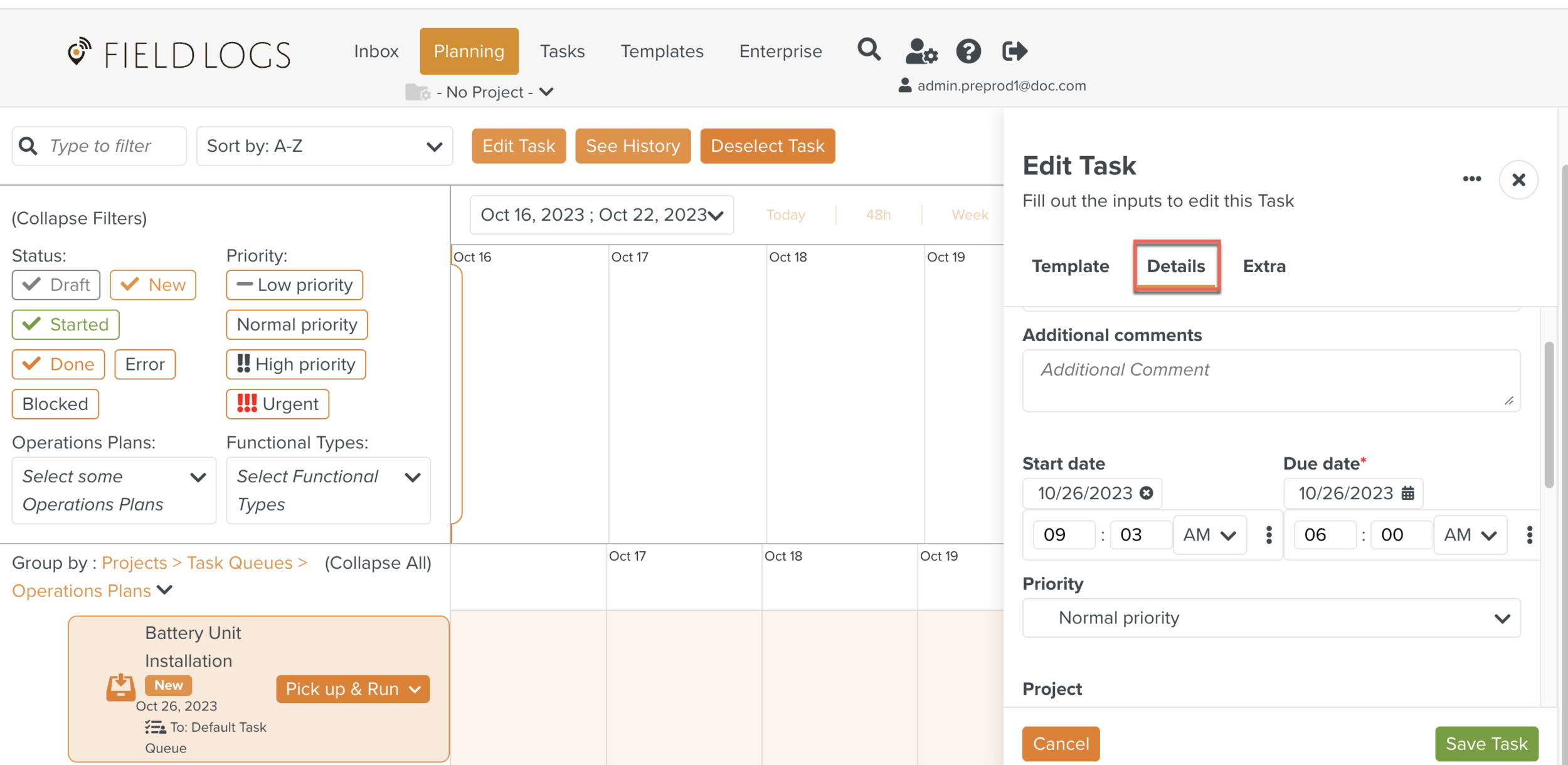Click the Cancel button

point(1061,744)
